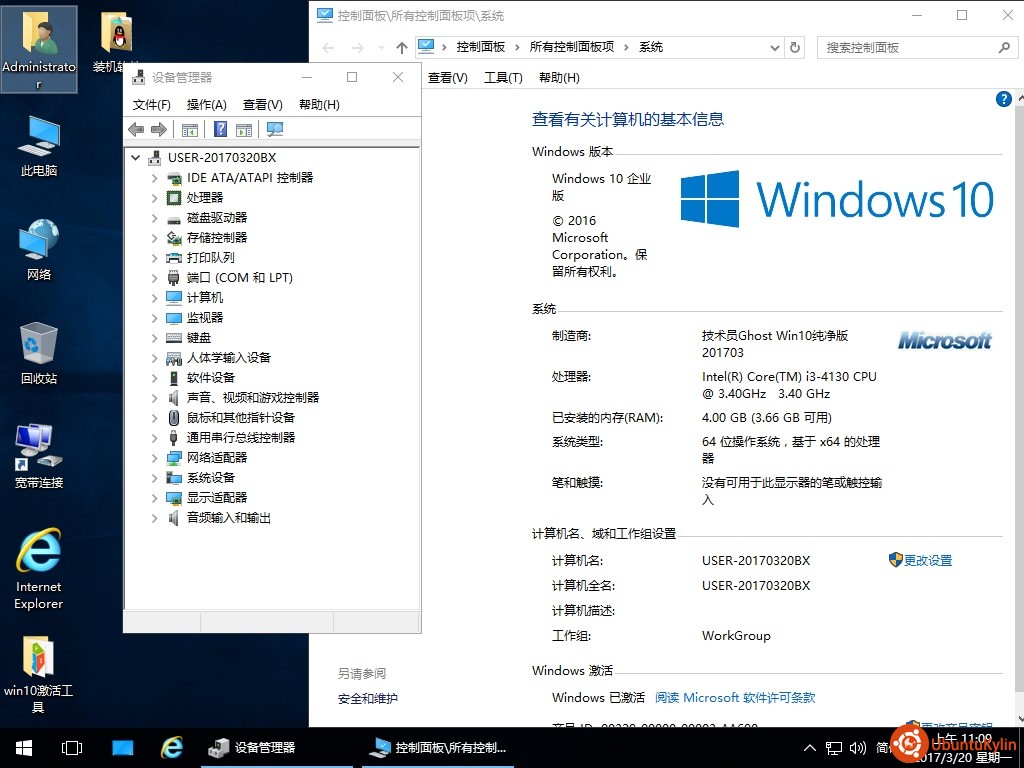The width and height of the screenshot is (1024, 768).
Task: Collapse the USER-20170320BX root node
Action: 136,158
